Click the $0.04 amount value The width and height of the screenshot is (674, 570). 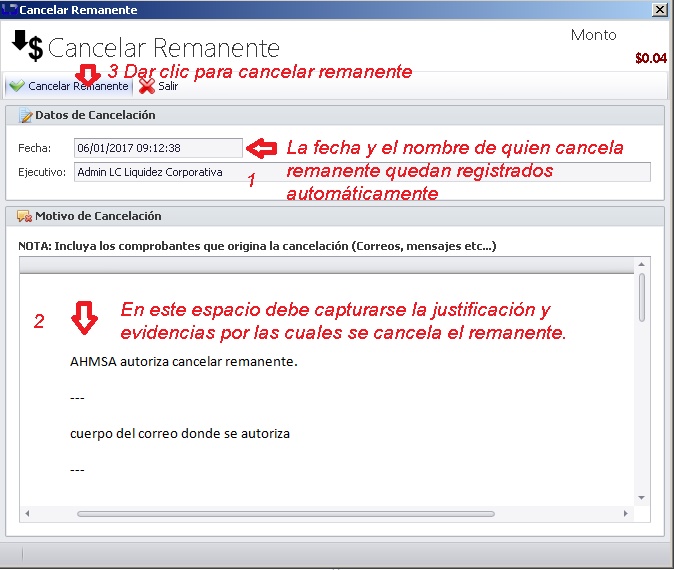651,58
